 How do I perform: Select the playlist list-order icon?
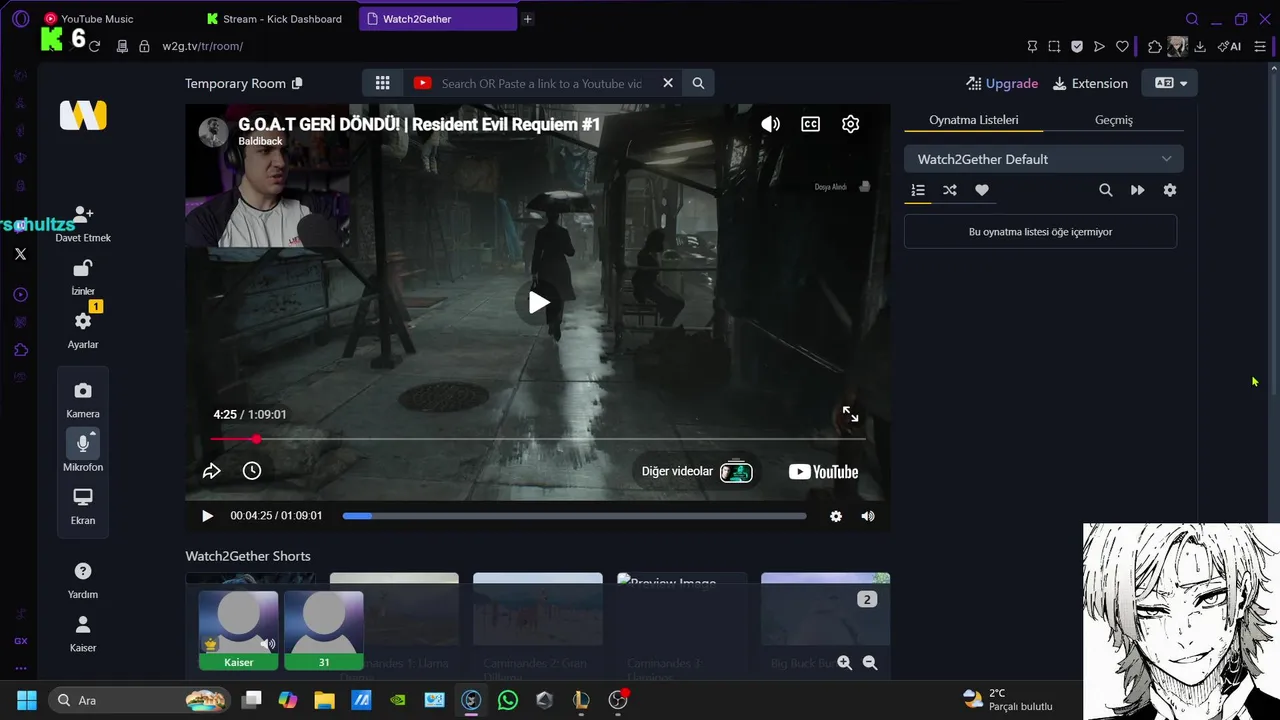(x=918, y=190)
